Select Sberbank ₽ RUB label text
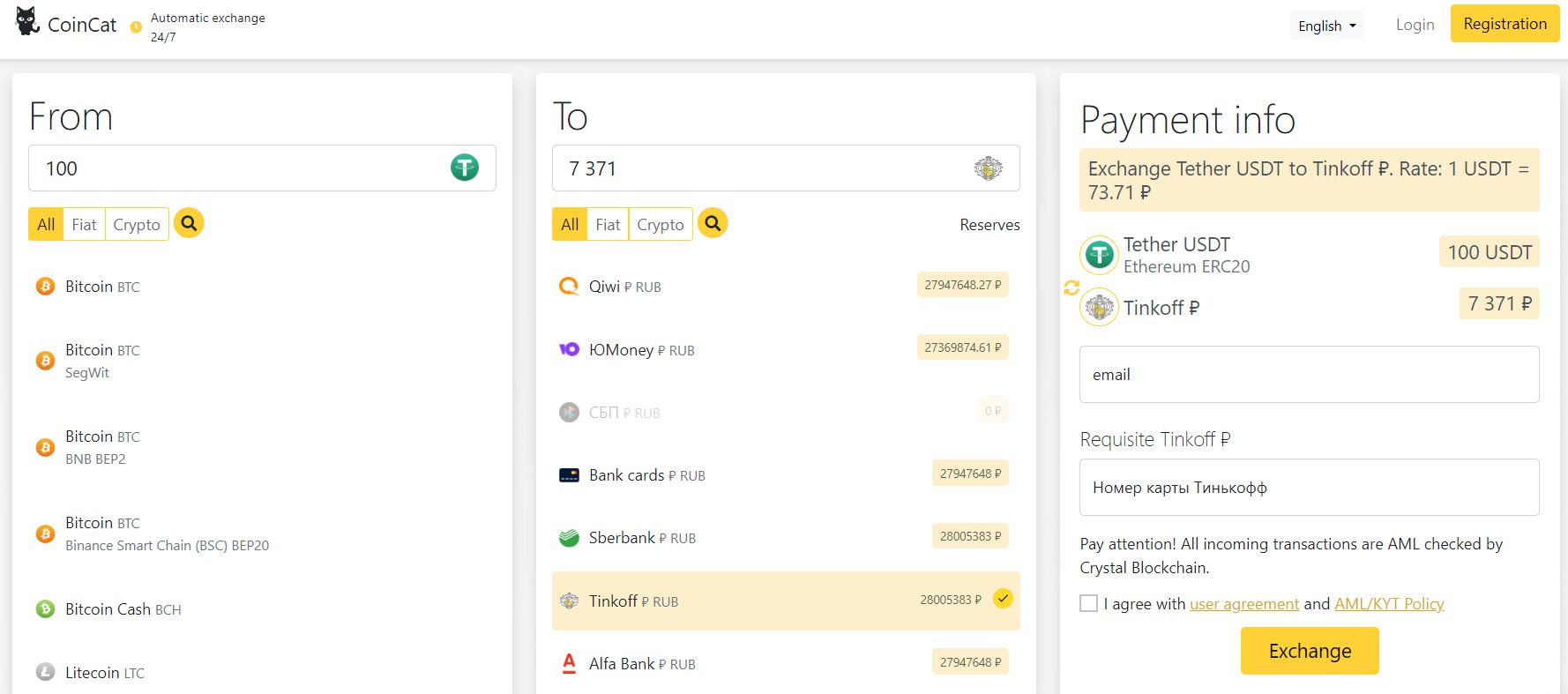Screen dimensions: 1568x694 [643, 538]
